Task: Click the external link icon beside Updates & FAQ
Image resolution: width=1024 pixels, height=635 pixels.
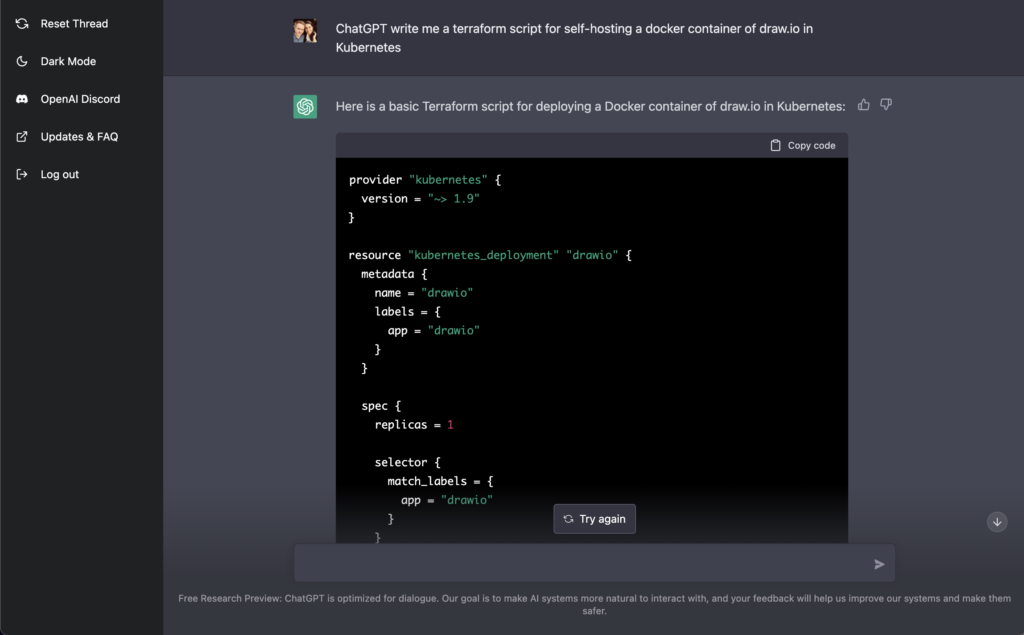Action: click(x=22, y=137)
